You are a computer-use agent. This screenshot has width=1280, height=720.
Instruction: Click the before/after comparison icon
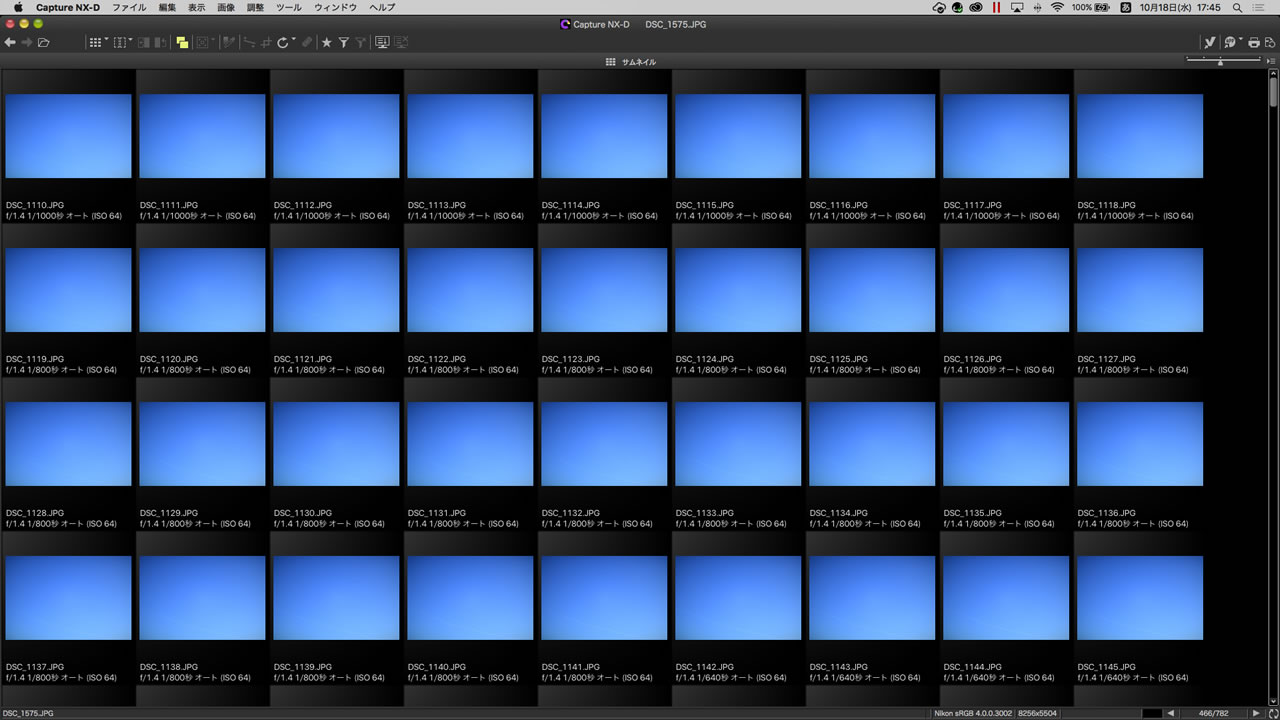160,42
